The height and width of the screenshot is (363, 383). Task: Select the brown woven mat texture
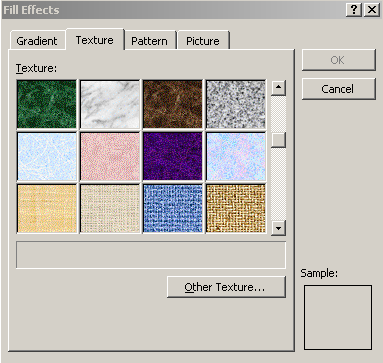pyautogui.click(x=236, y=208)
